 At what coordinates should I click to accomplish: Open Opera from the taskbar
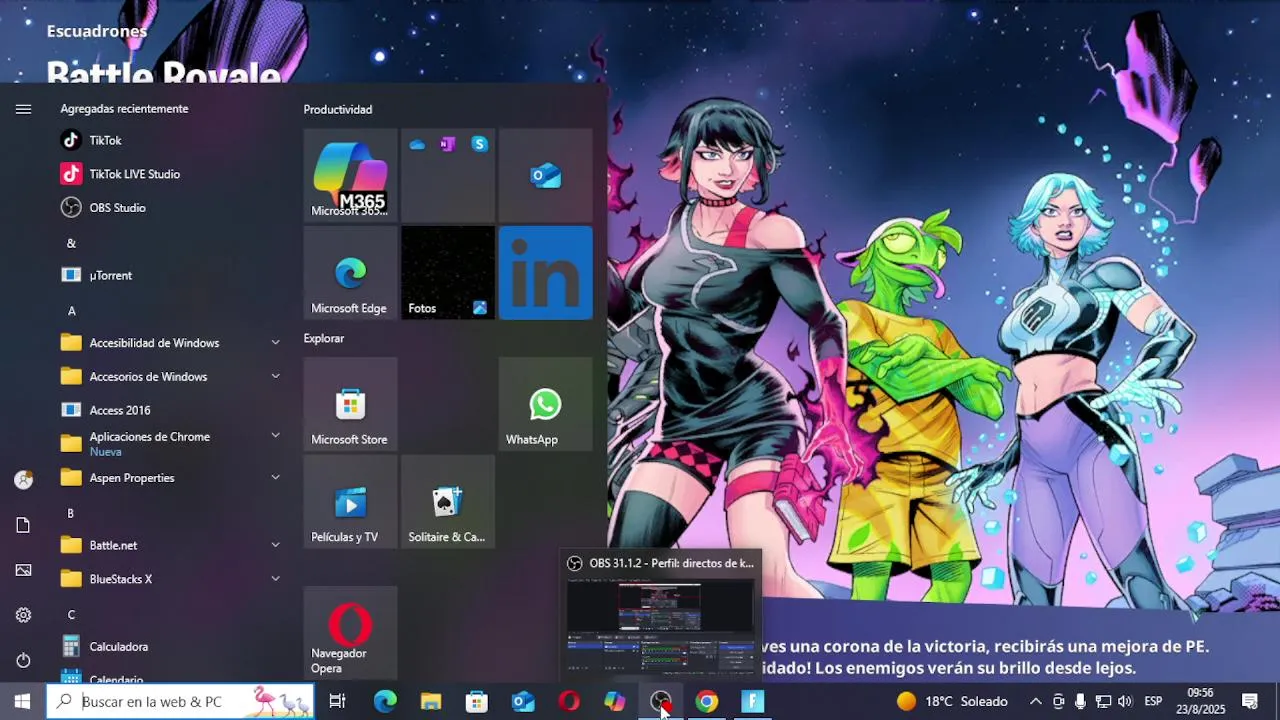pyautogui.click(x=569, y=702)
